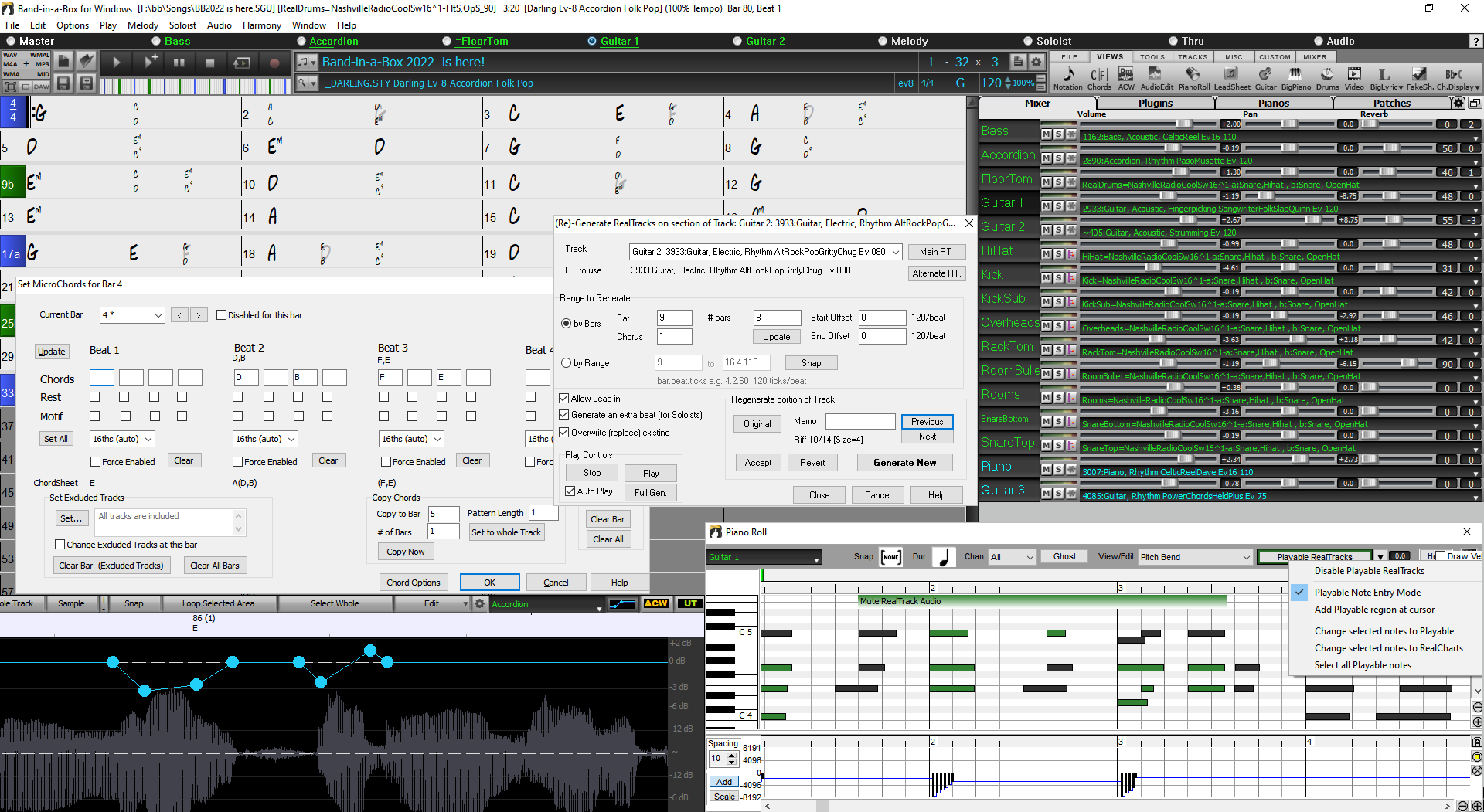Viewport: 1484px width, 812px height.
Task: Expand the Track dropdown showing Guitar 2: 3933
Action: tap(895, 252)
